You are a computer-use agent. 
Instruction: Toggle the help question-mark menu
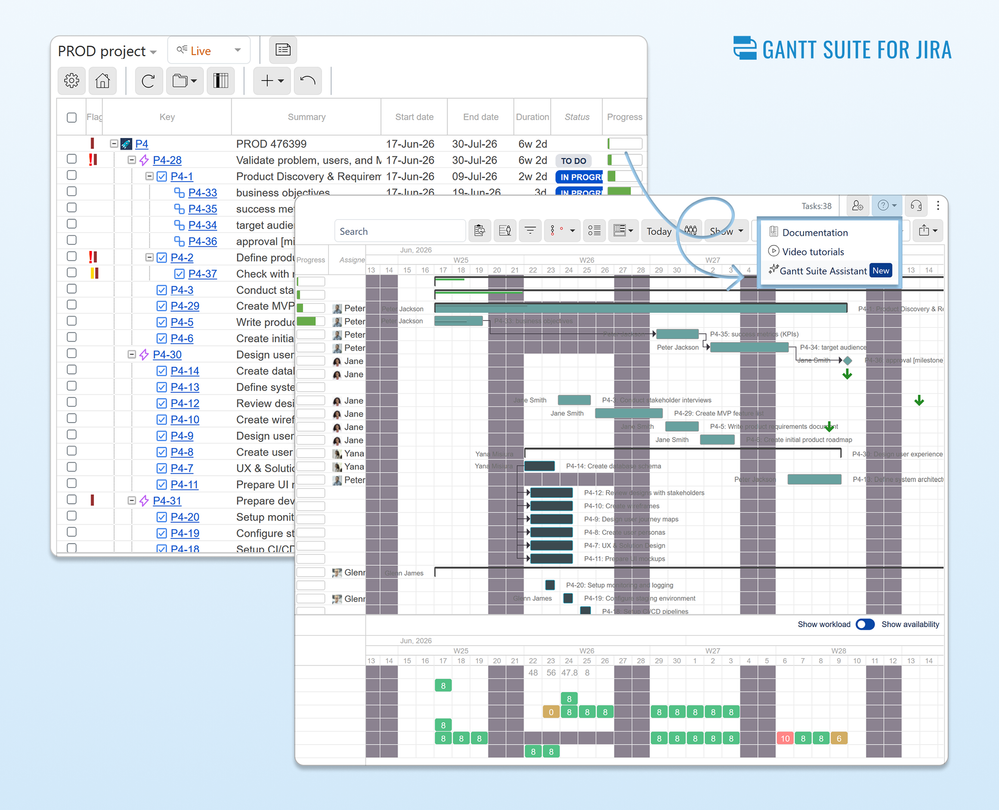887,205
